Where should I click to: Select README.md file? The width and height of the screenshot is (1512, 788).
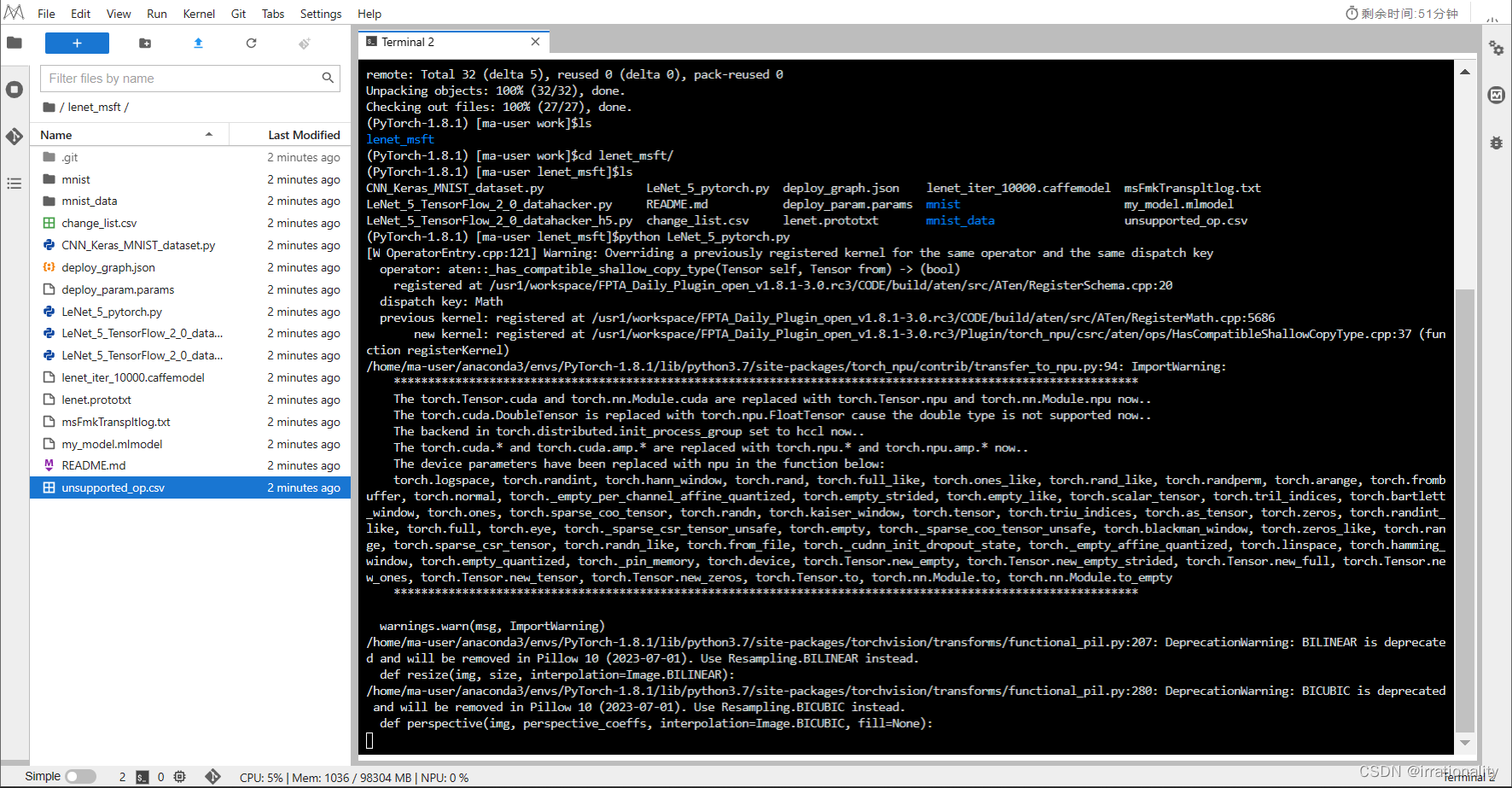point(190,465)
